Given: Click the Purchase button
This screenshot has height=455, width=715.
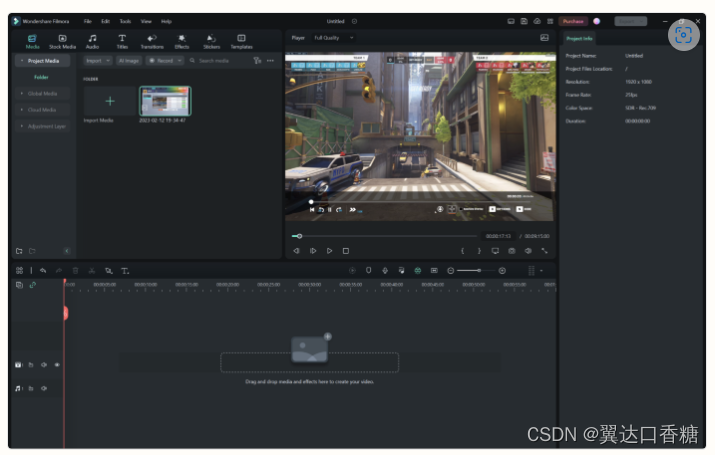Looking at the screenshot, I should [x=573, y=21].
